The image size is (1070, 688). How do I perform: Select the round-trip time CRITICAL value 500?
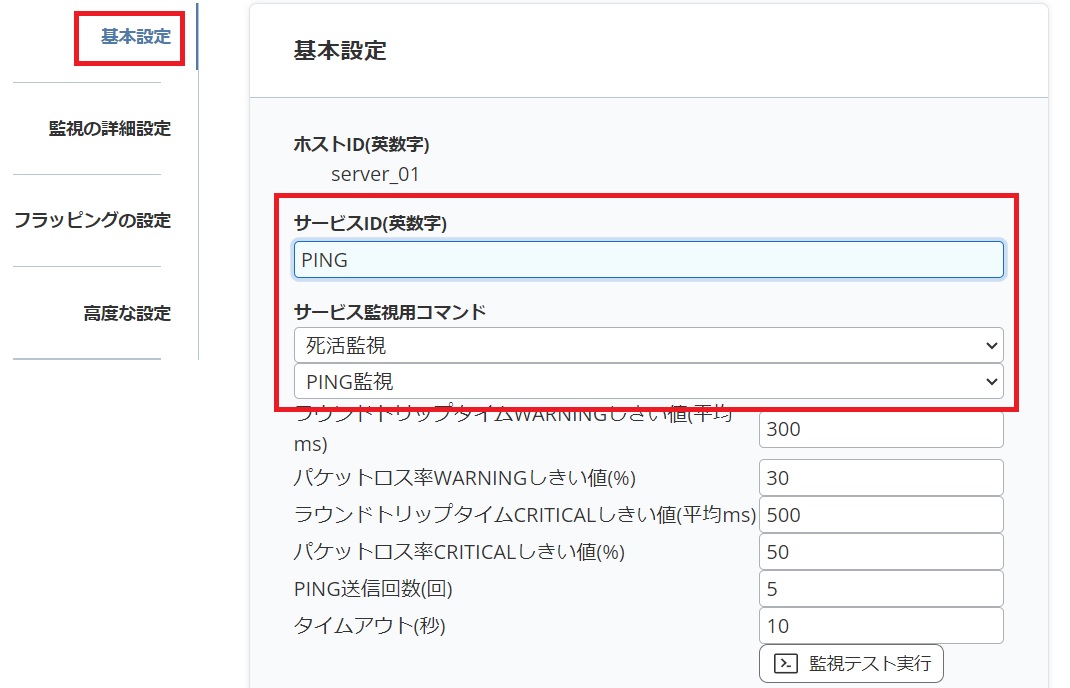coord(880,514)
